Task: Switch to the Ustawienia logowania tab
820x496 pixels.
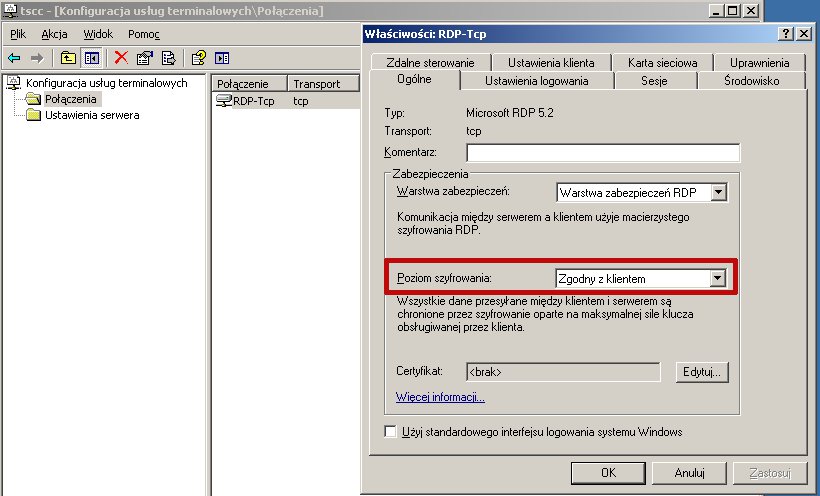Action: 537,81
